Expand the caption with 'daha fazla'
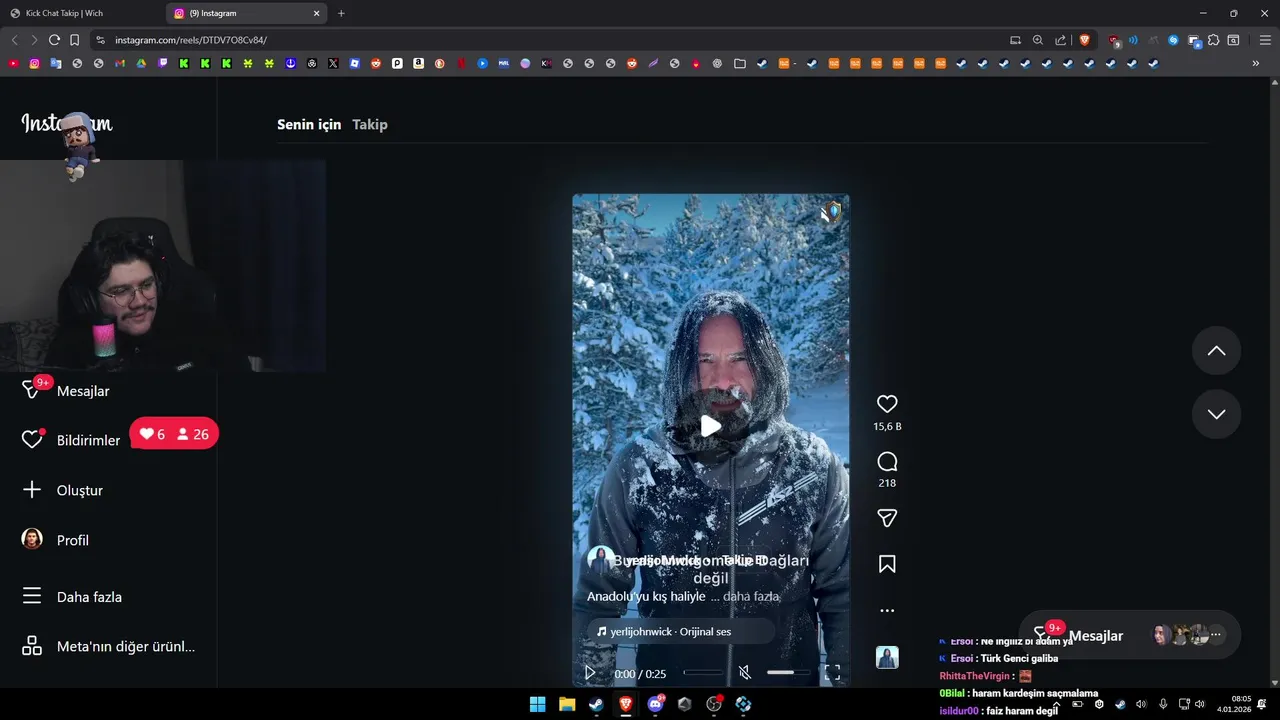 750,596
